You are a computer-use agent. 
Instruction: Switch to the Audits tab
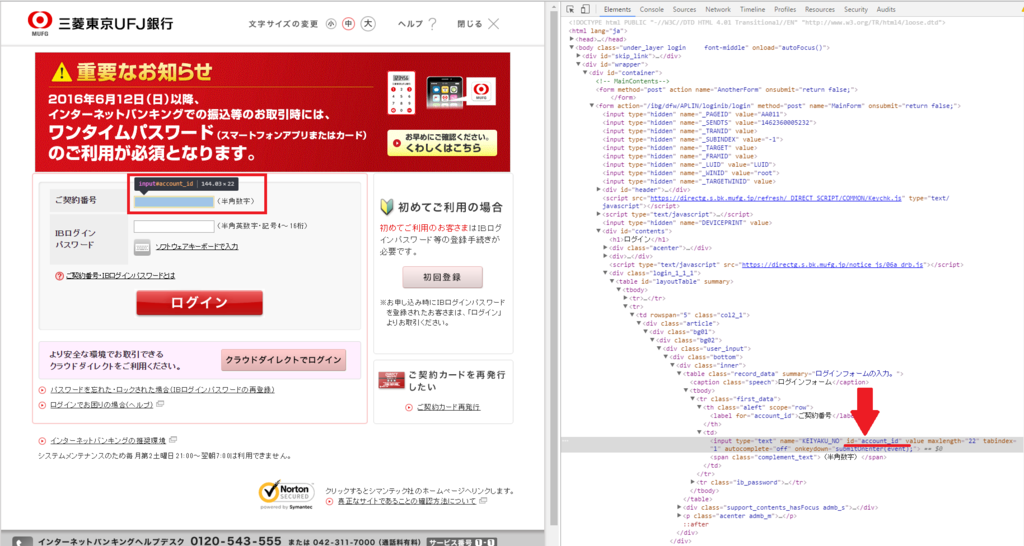point(886,9)
